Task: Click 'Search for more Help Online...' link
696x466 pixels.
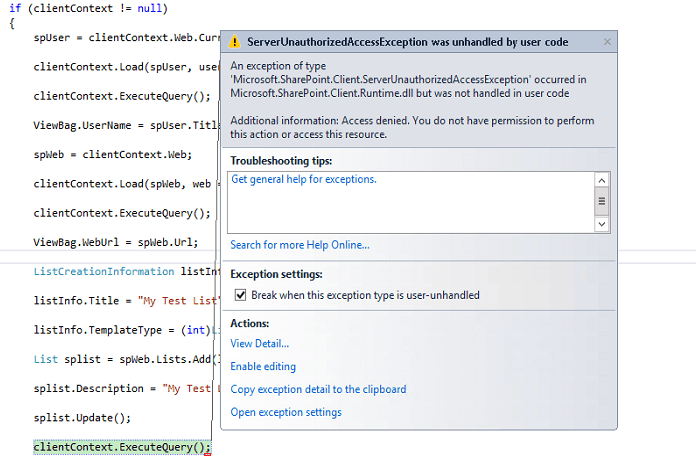Action: (300, 245)
